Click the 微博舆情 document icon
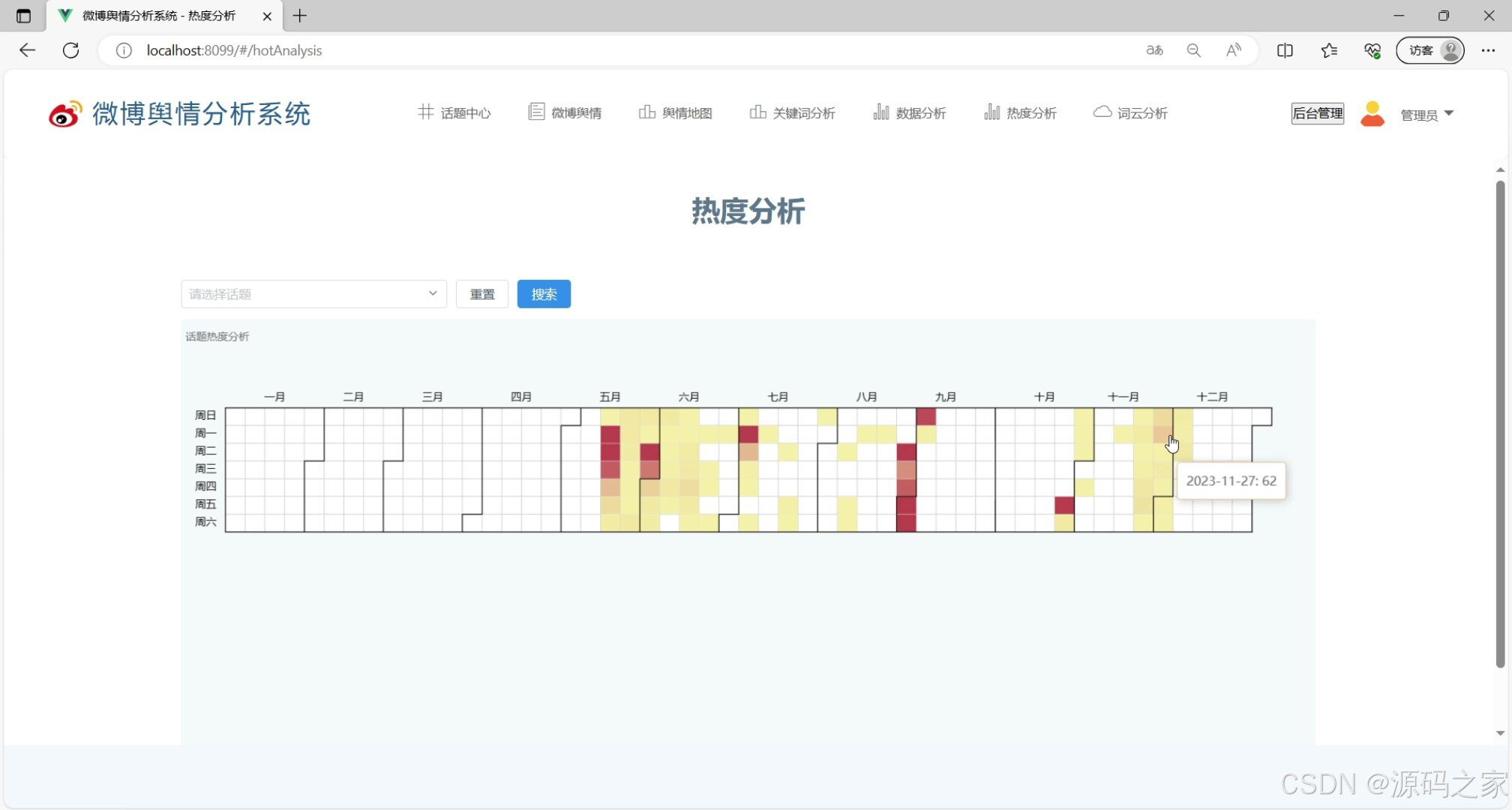1512x810 pixels. pyautogui.click(x=535, y=112)
